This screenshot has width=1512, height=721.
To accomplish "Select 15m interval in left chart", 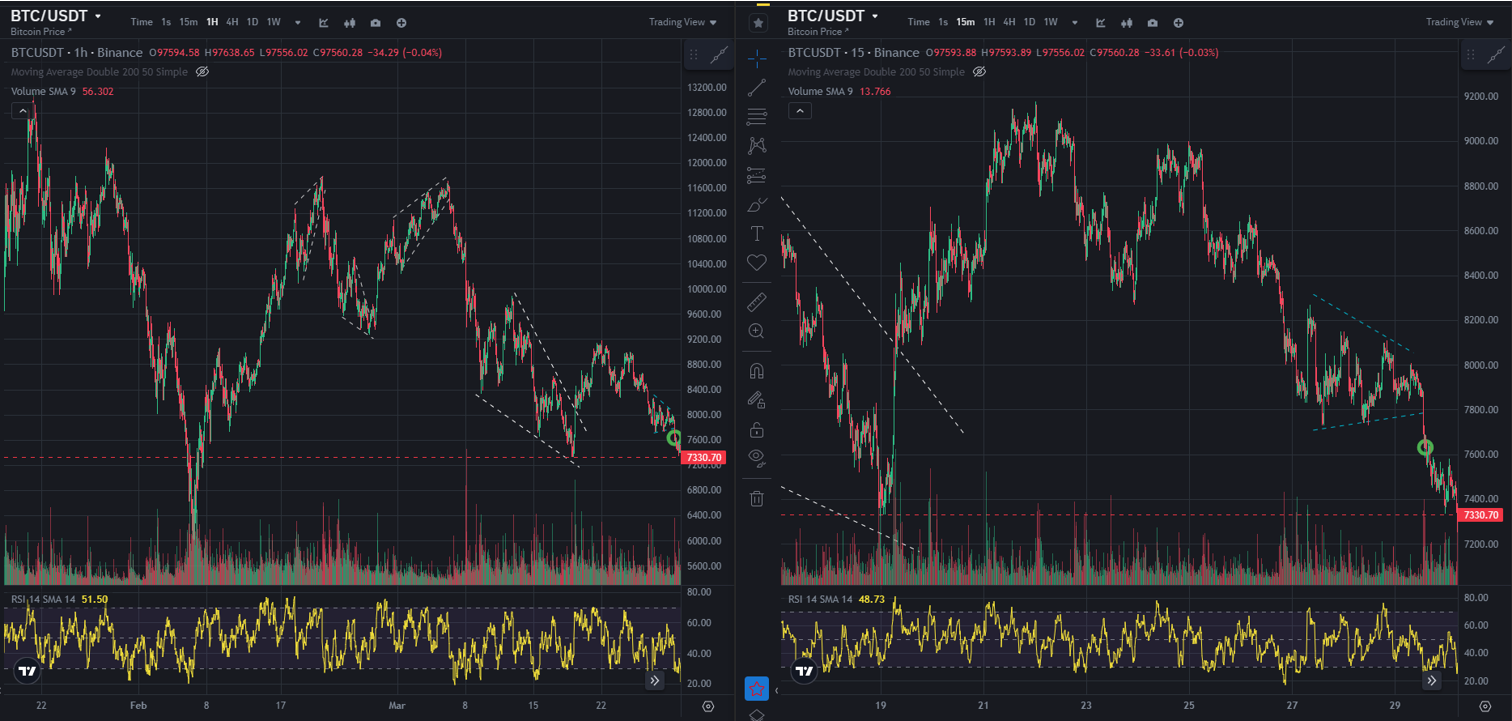I will (188, 22).
